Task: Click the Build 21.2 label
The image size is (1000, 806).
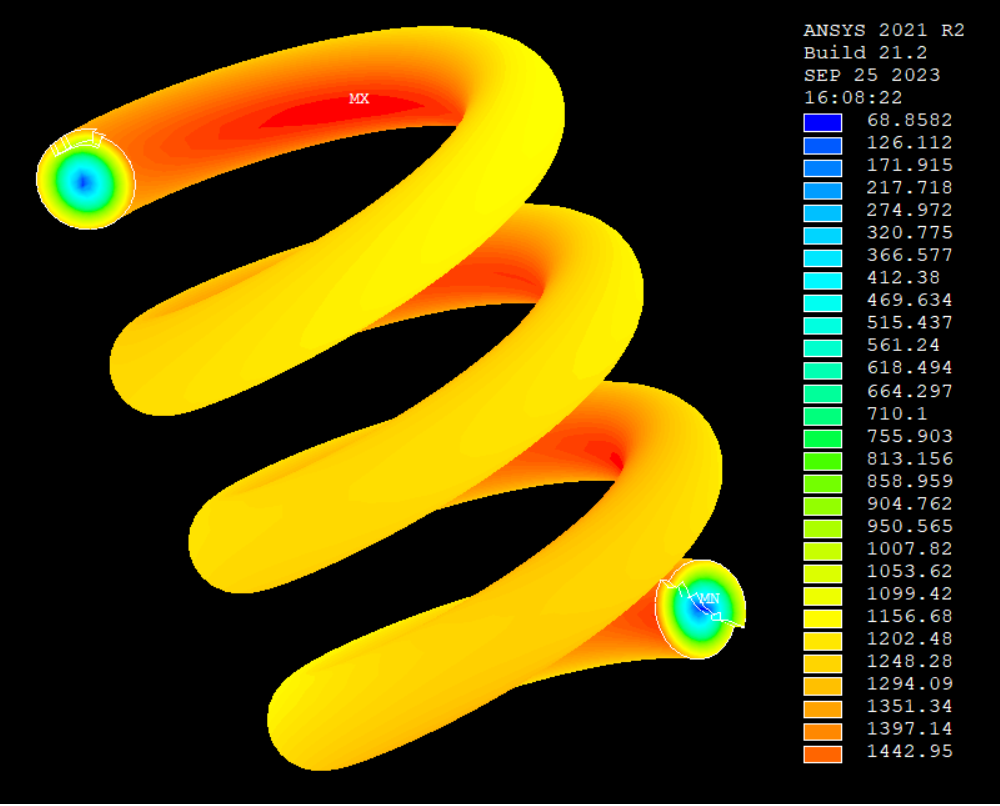Action: [x=865, y=53]
